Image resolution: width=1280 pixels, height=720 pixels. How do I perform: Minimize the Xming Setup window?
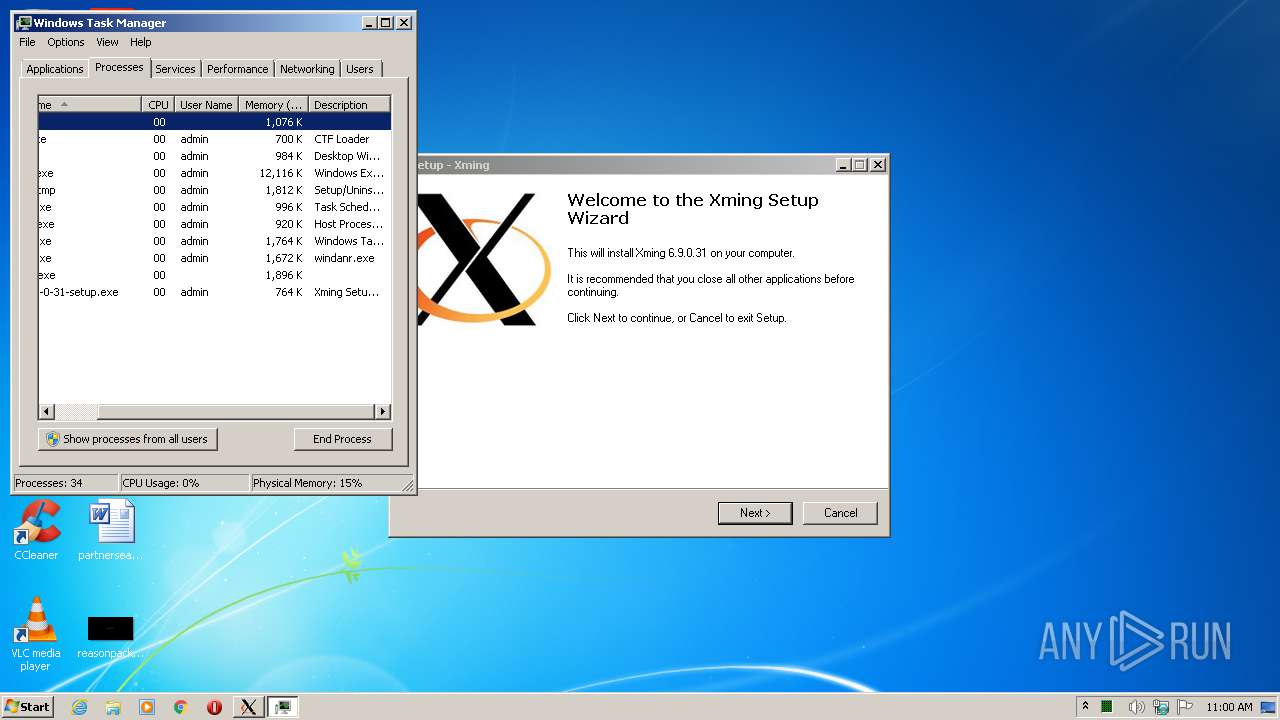point(842,165)
